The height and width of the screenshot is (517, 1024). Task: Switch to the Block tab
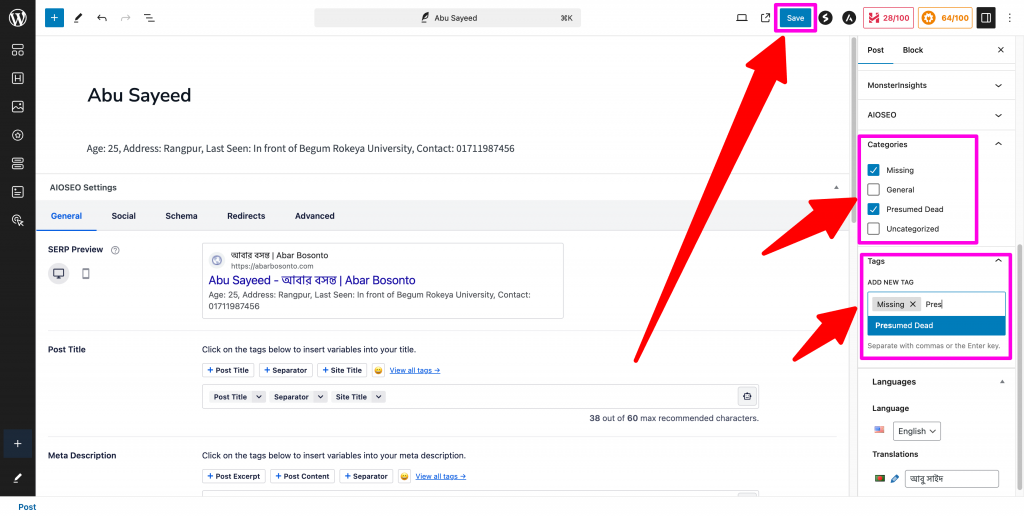coord(912,50)
